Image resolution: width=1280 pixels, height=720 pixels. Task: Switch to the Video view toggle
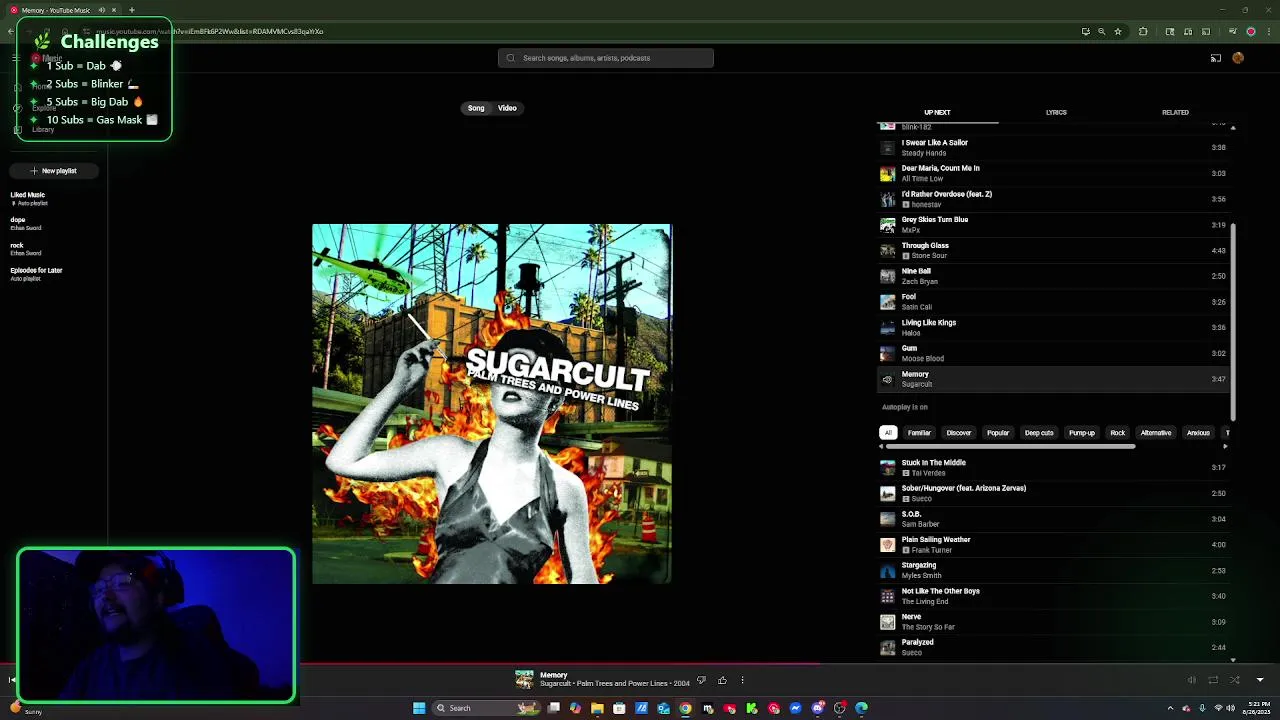pos(507,108)
